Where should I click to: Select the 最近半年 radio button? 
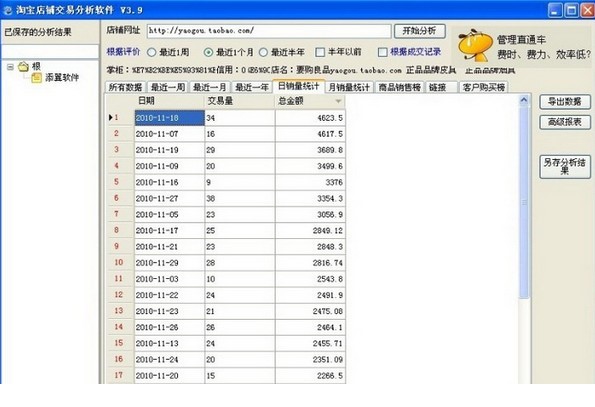point(263,52)
